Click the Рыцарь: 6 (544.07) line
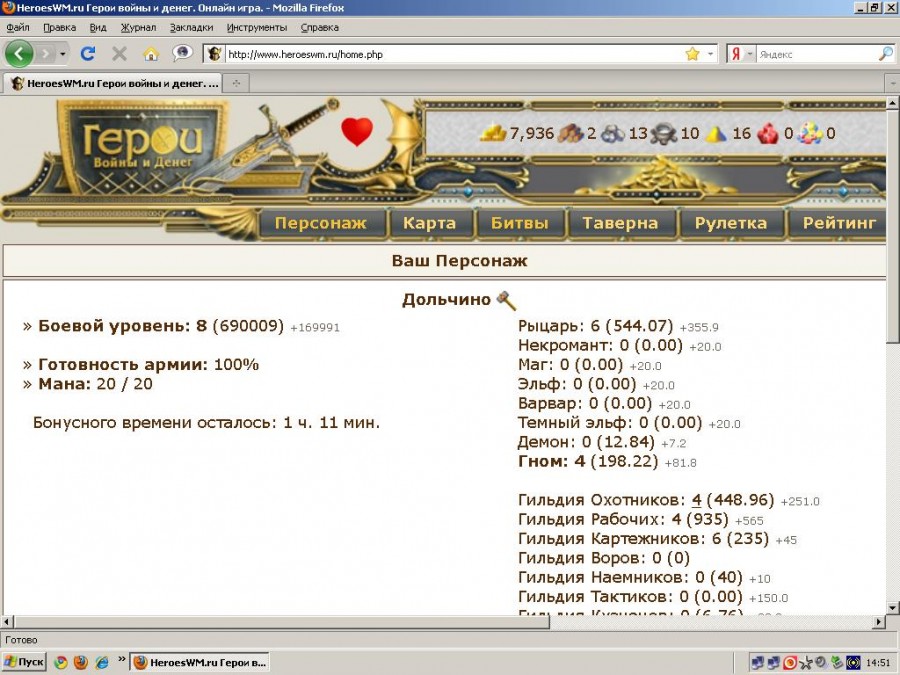This screenshot has height=675, width=900. click(x=595, y=326)
